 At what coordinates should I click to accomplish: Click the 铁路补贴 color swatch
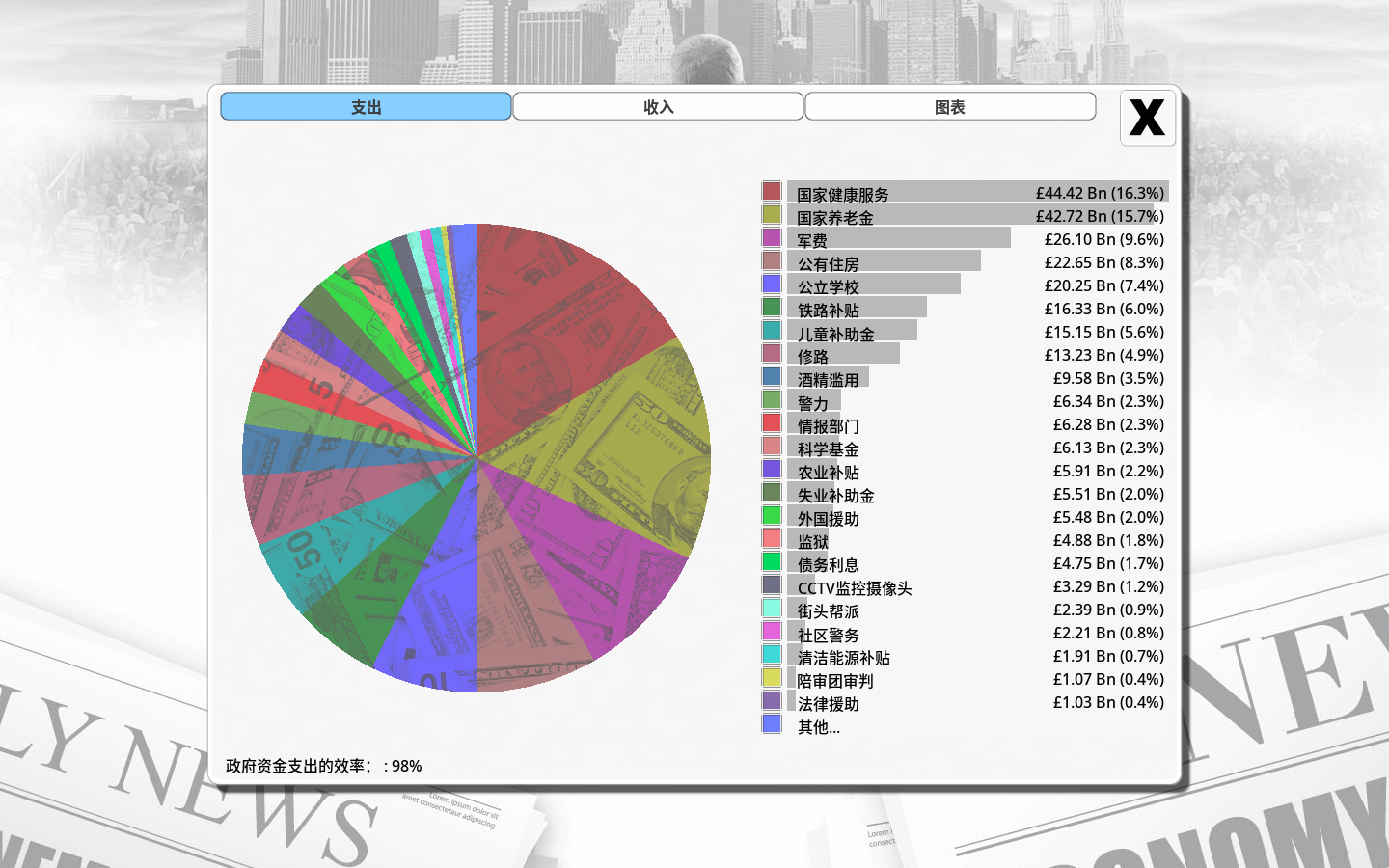772,307
